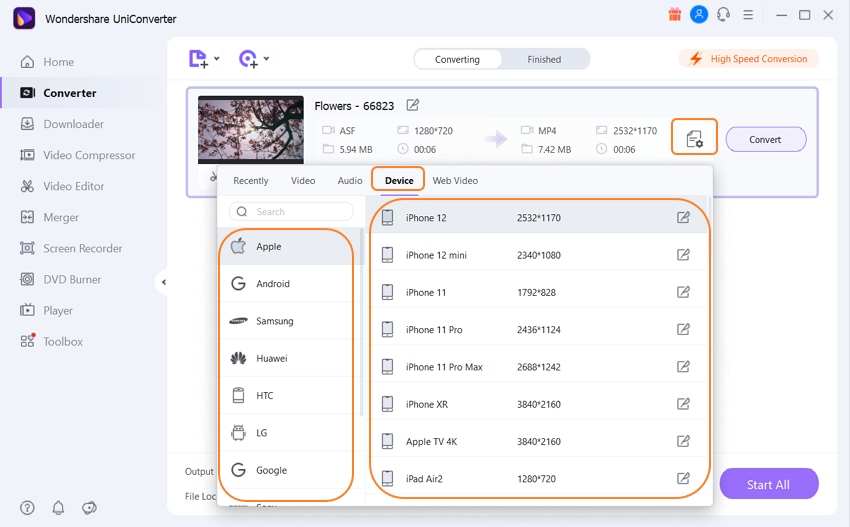The image size is (850, 527).
Task: Edit iPhone 12 preset settings
Action: [x=683, y=217]
